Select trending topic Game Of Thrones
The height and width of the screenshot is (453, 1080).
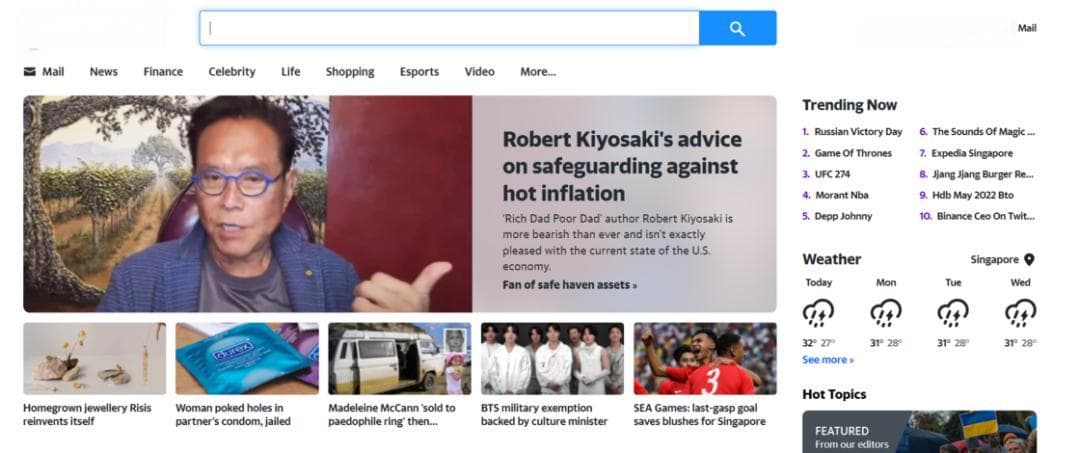pos(853,153)
